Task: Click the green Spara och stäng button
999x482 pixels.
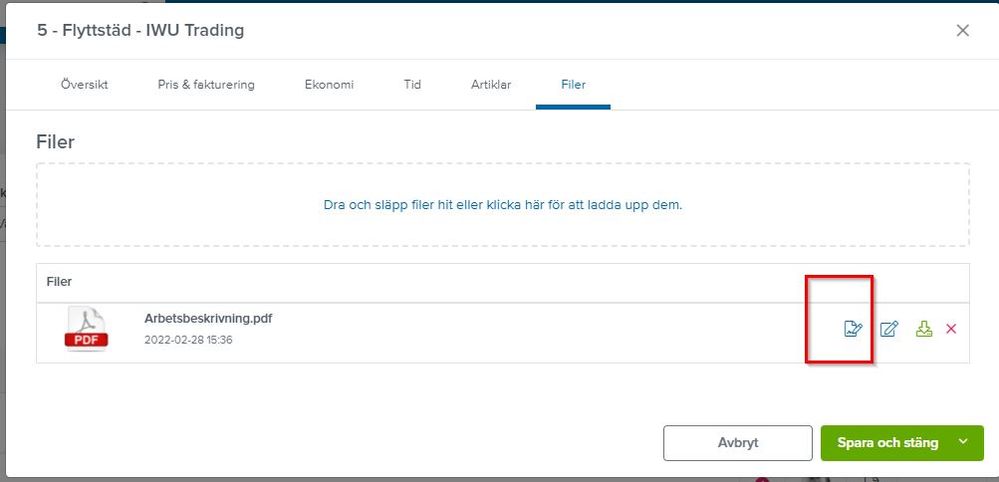Action: [x=888, y=443]
